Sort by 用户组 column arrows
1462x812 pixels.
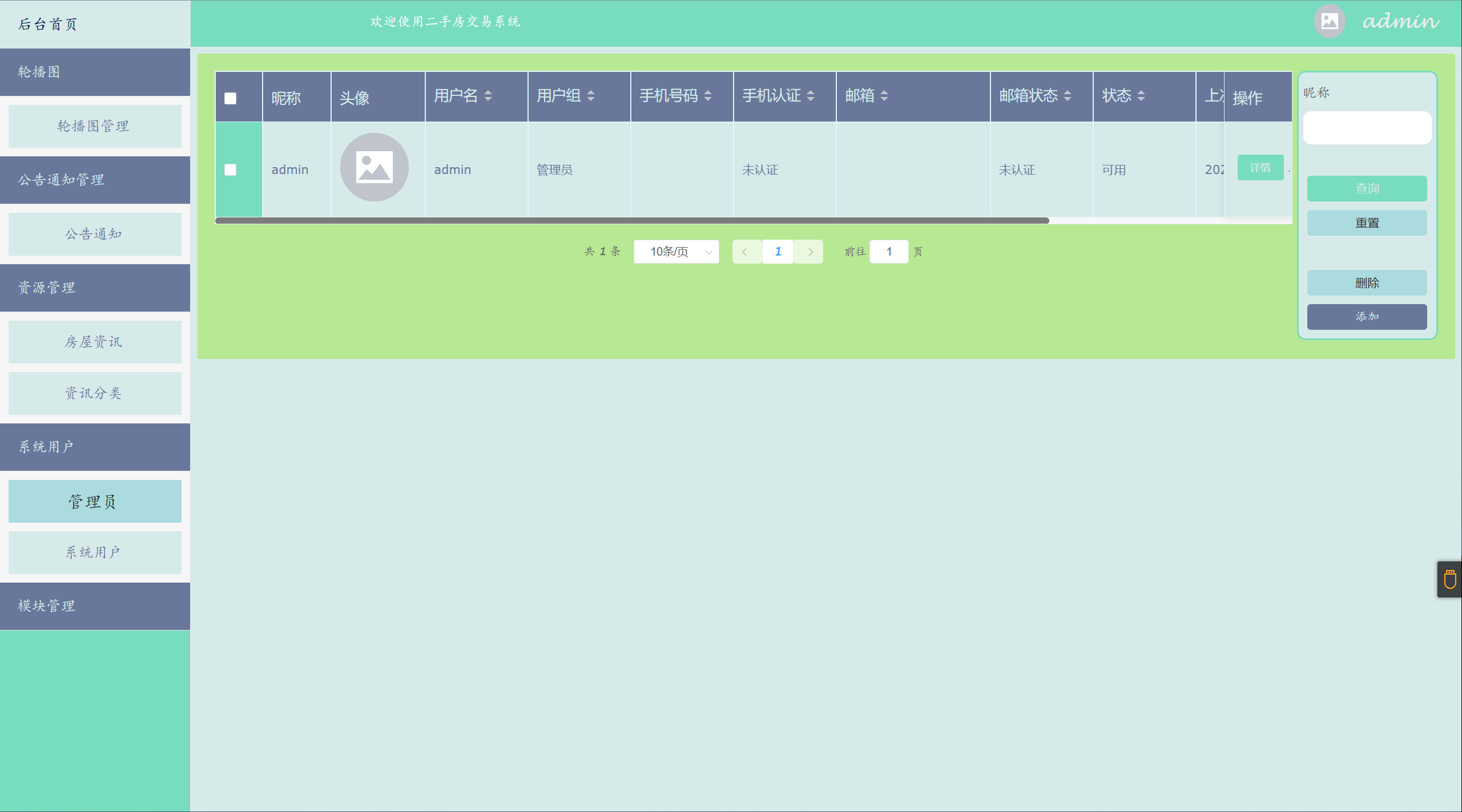coord(591,96)
